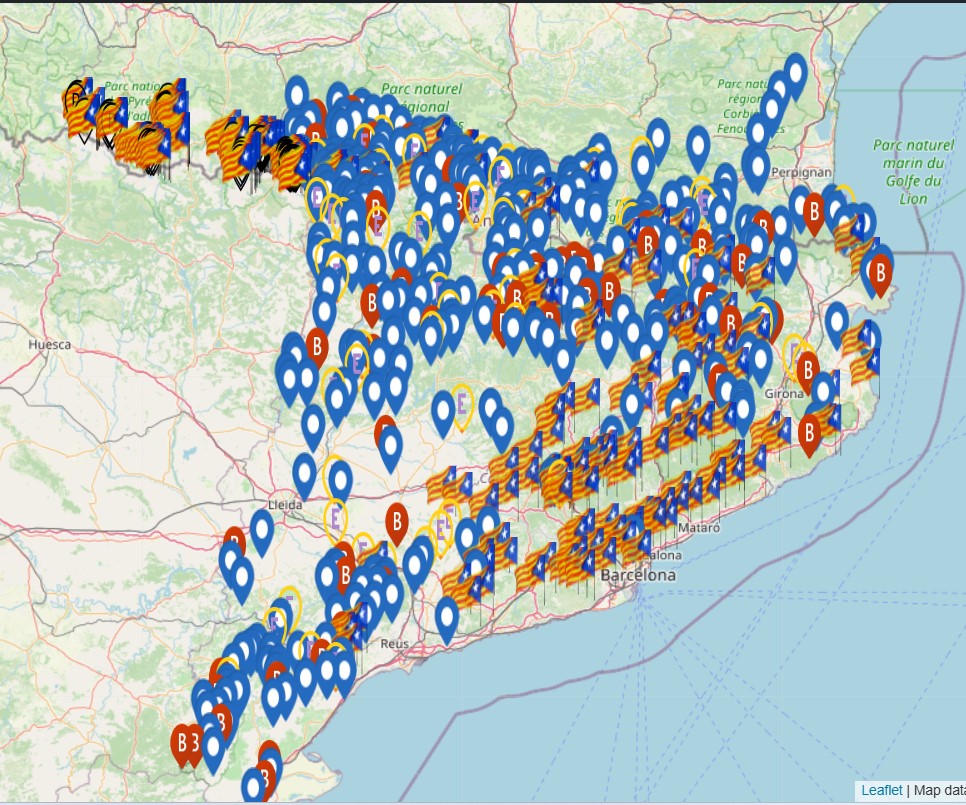Image resolution: width=966 pixels, height=805 pixels.
Task: Click the Huesca city label
Action: click(x=50, y=344)
